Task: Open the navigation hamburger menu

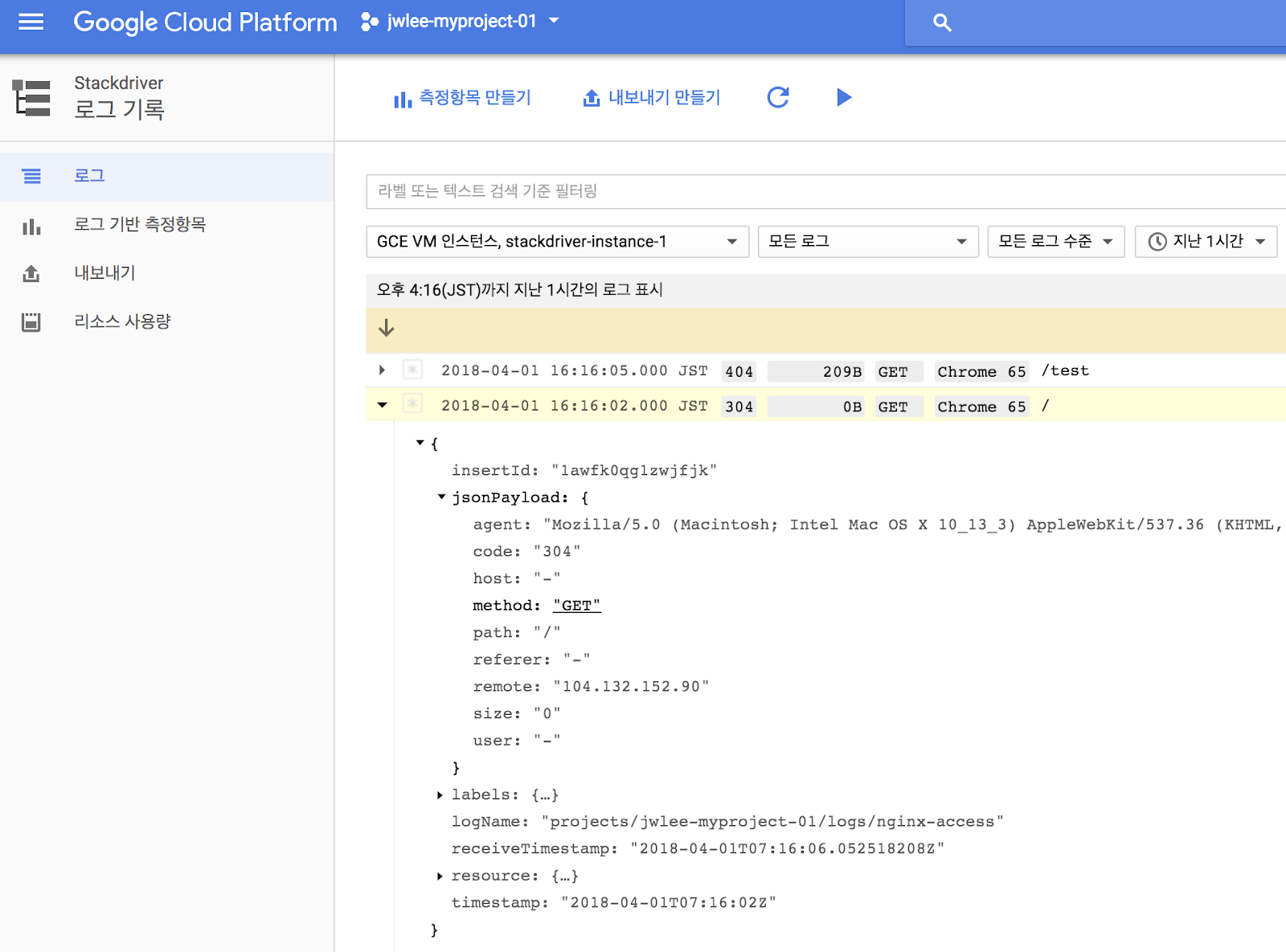Action: 31,22
